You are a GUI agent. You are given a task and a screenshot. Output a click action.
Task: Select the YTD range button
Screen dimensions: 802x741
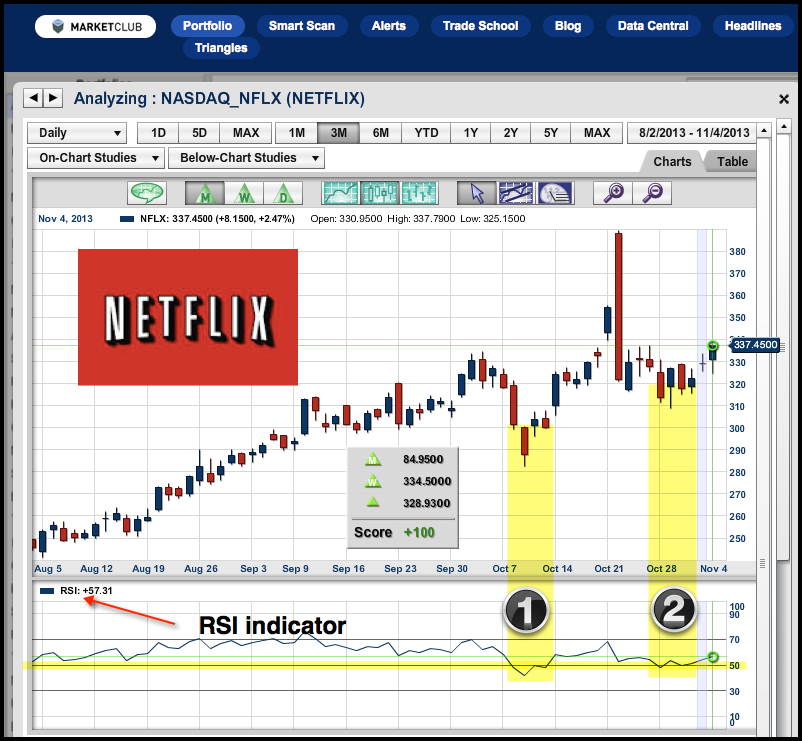(x=426, y=133)
